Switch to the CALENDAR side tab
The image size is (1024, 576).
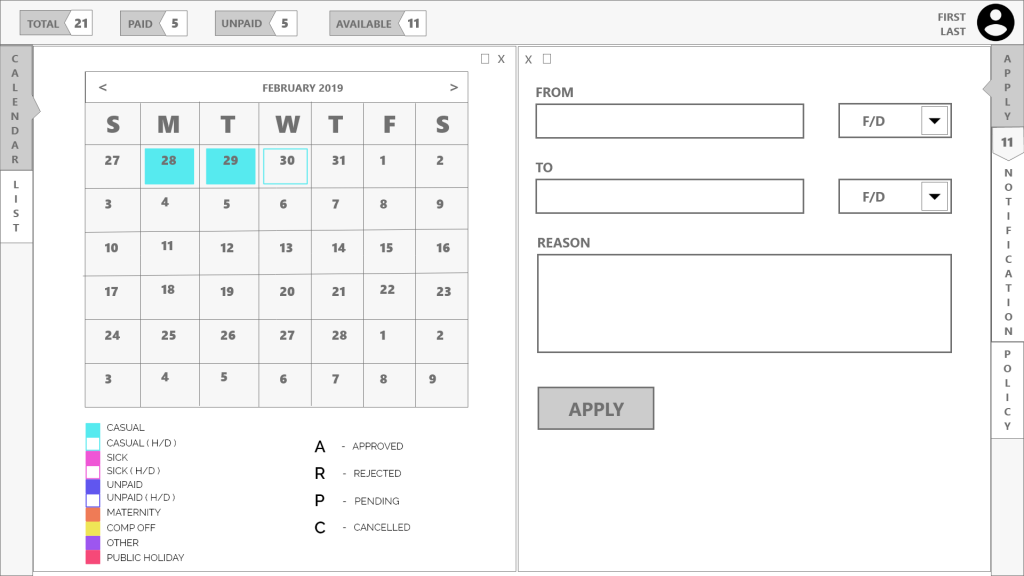click(16, 108)
